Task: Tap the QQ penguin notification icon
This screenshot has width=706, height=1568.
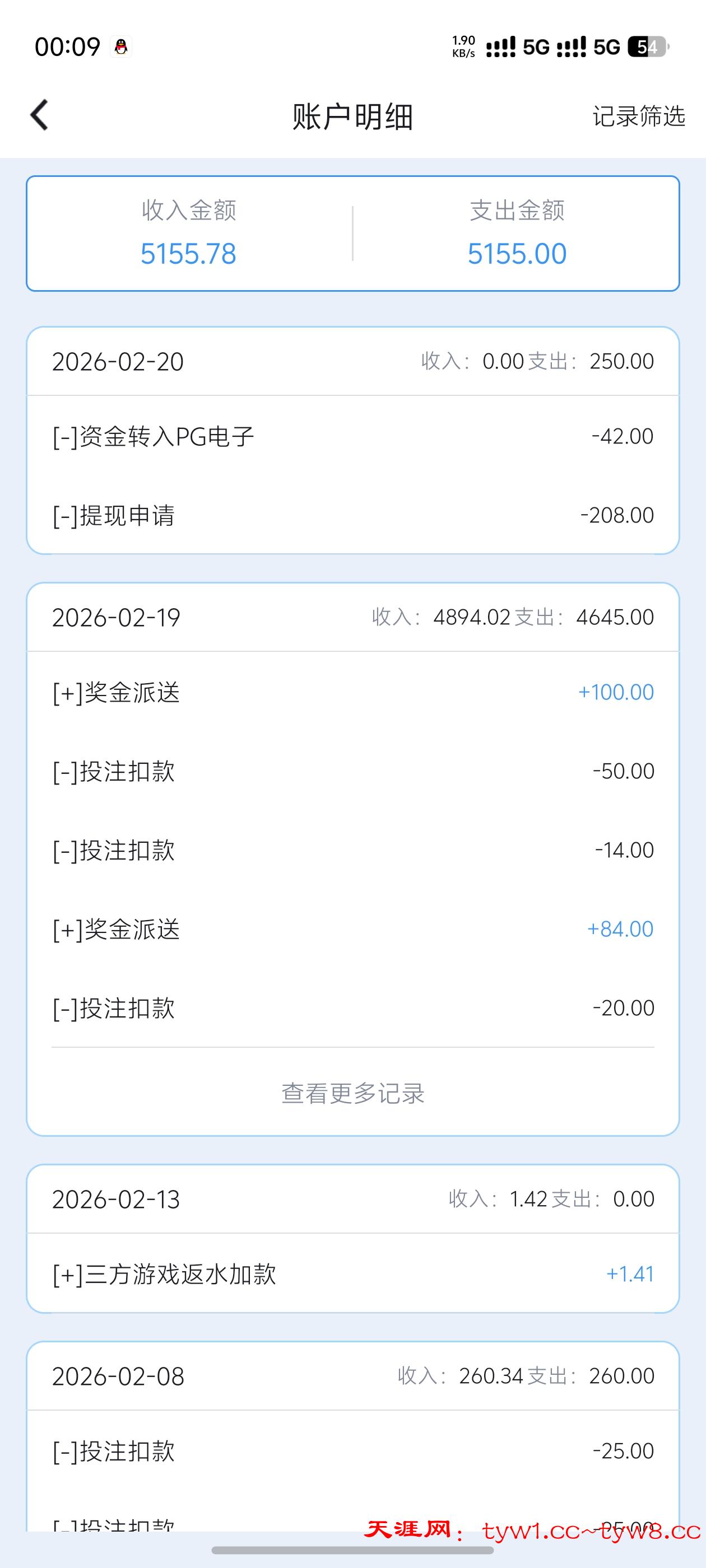Action: coord(121,47)
